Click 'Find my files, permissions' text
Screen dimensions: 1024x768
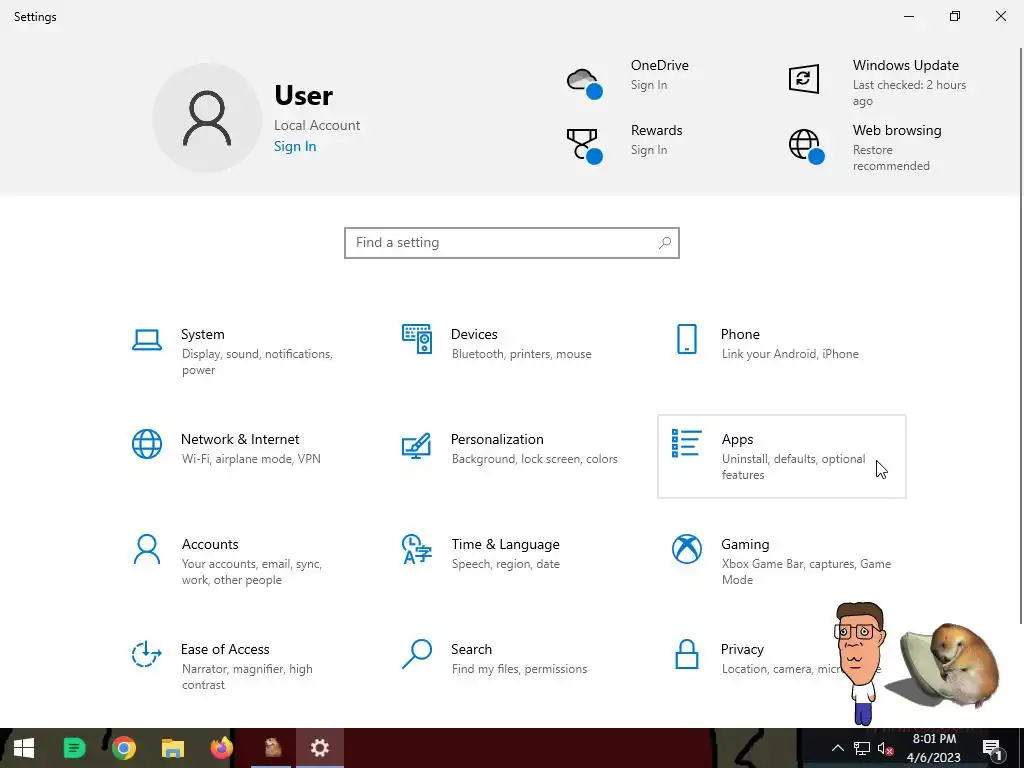tap(519, 669)
